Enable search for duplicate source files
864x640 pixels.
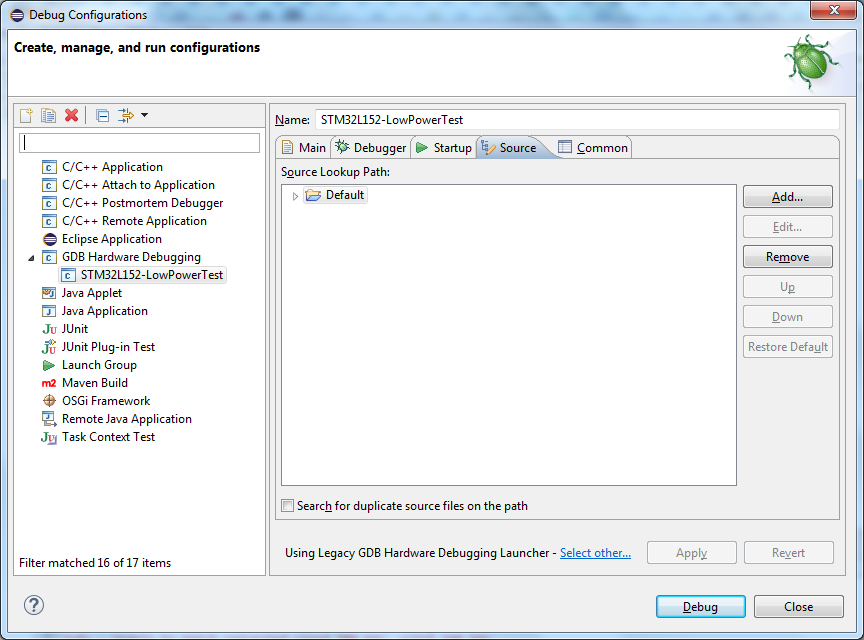288,506
